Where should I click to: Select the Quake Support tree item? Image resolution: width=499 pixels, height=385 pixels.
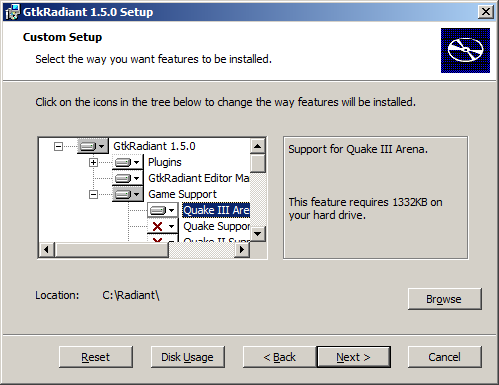[x=216, y=226]
